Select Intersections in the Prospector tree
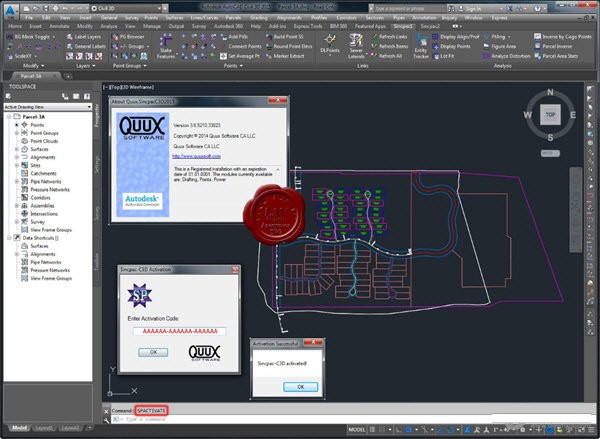 tap(44, 214)
